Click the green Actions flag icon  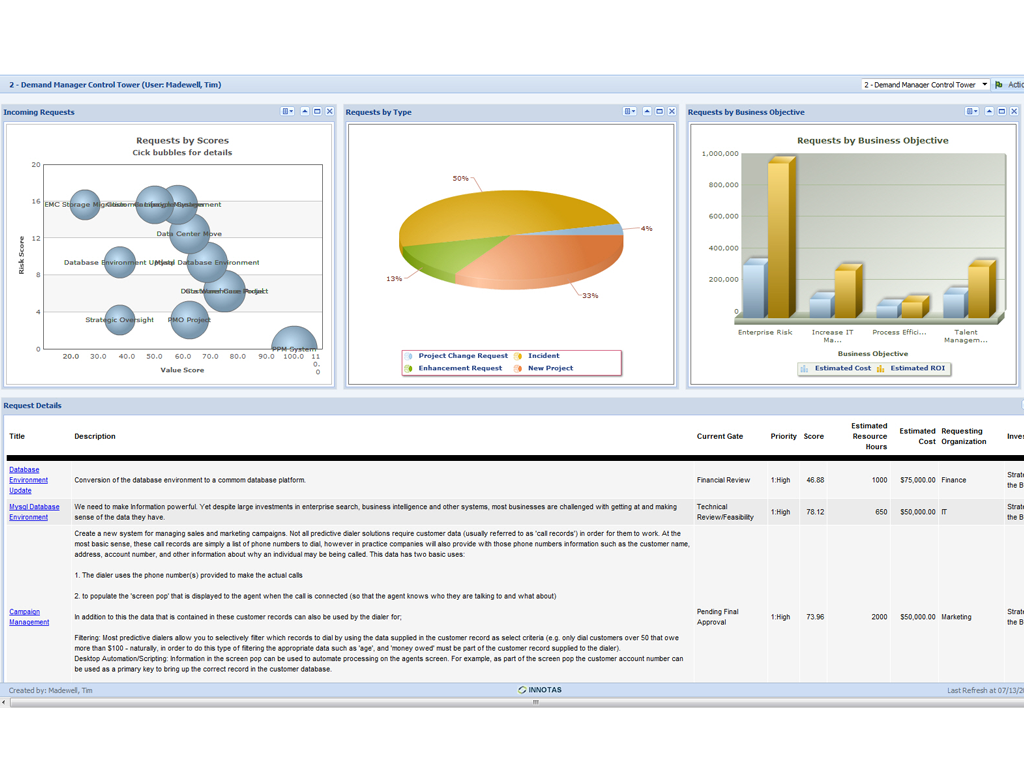coord(999,85)
